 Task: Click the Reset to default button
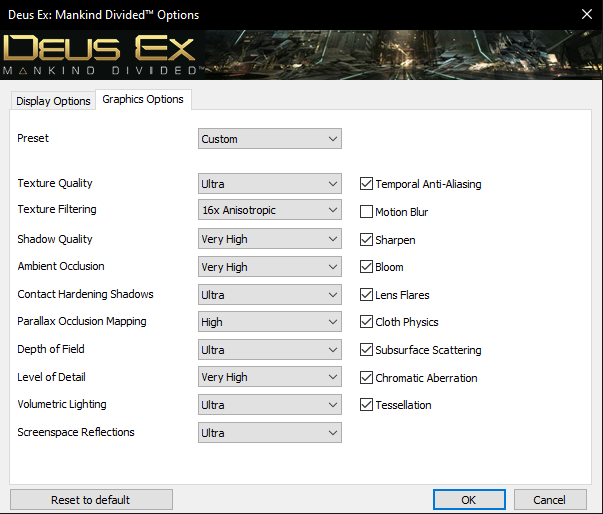[91, 499]
